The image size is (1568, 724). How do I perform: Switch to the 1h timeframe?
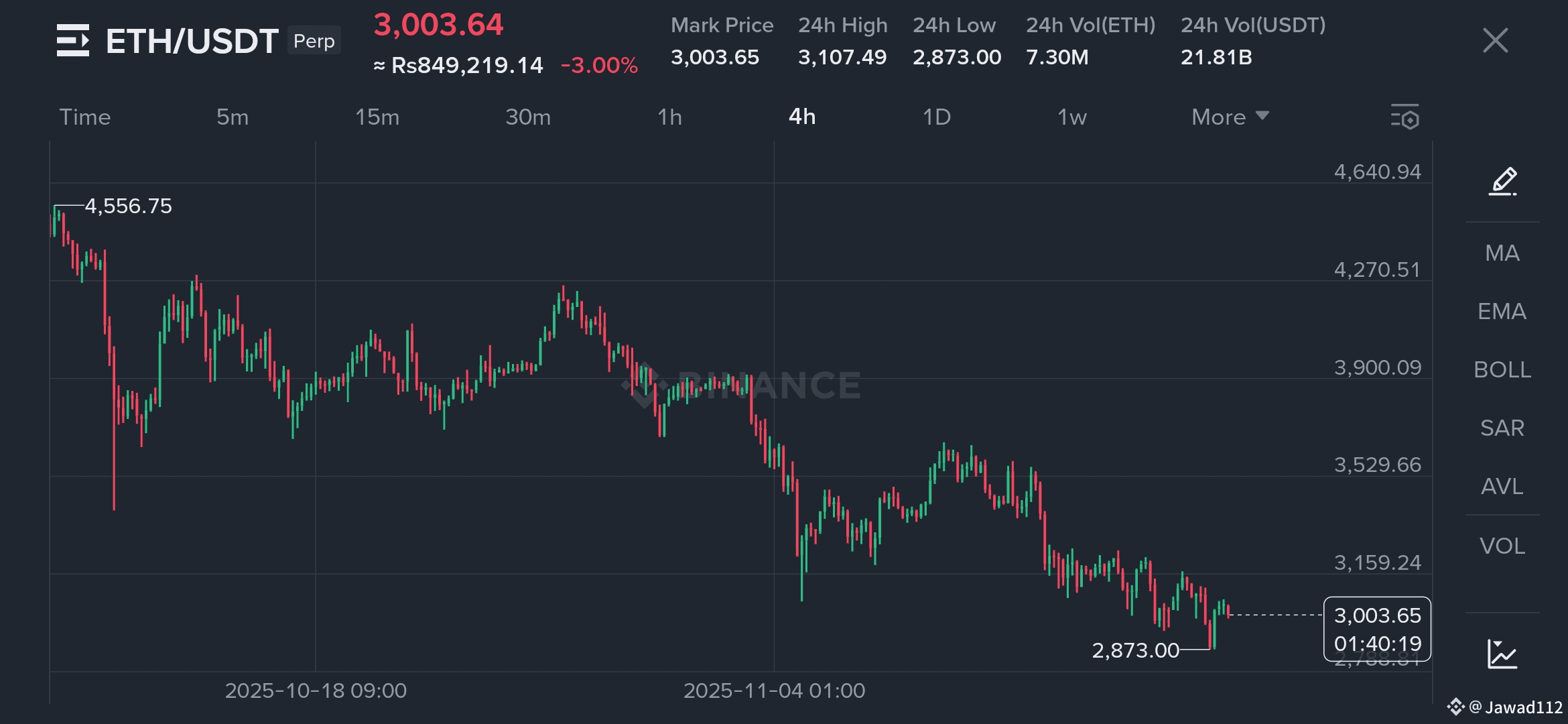coord(669,117)
